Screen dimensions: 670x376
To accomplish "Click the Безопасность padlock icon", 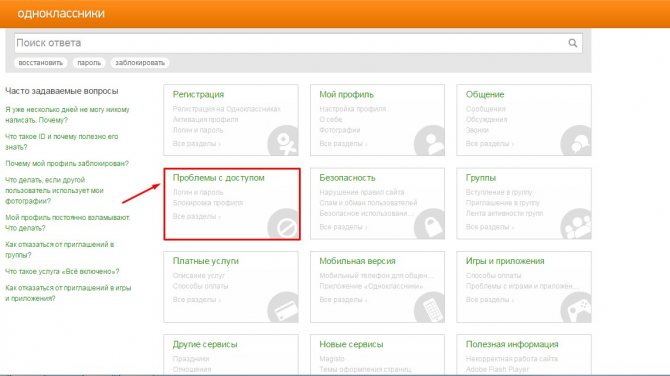I will pyautogui.click(x=429, y=223).
